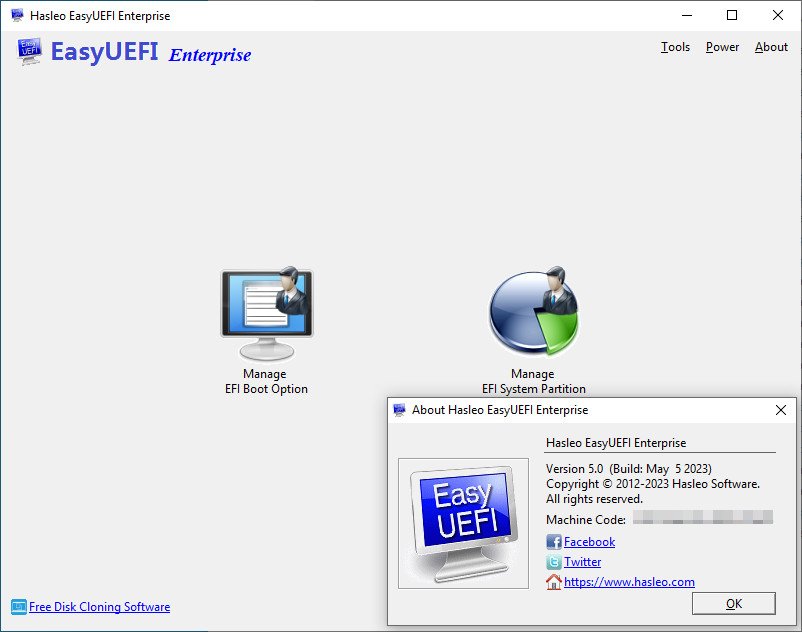Click the disk cloning software icon
Viewport: 802px width, 632px height.
[18, 607]
